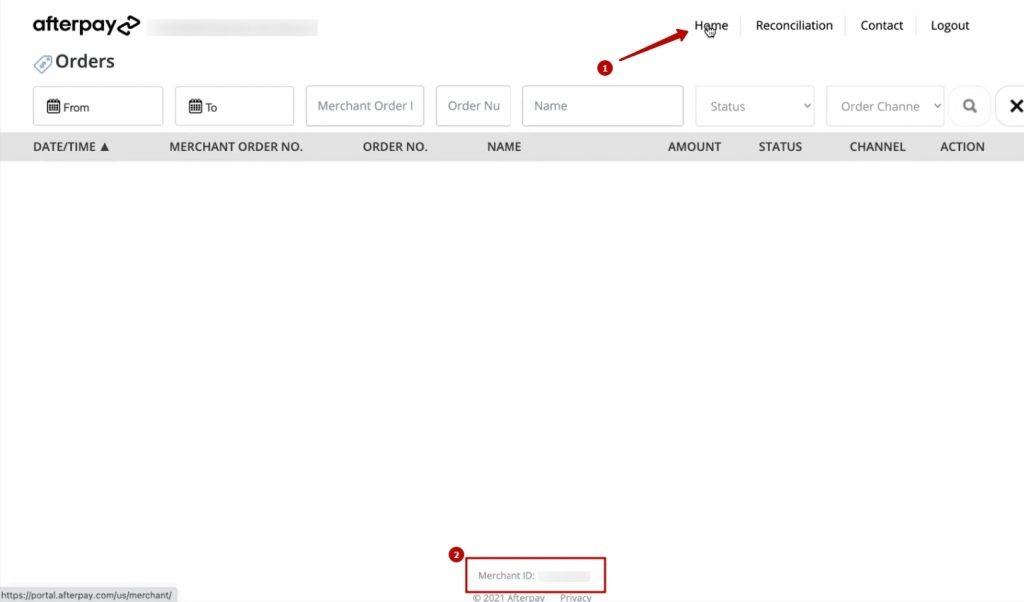The height and width of the screenshot is (602, 1024).
Task: Click the Logout link
Action: pos(950,26)
